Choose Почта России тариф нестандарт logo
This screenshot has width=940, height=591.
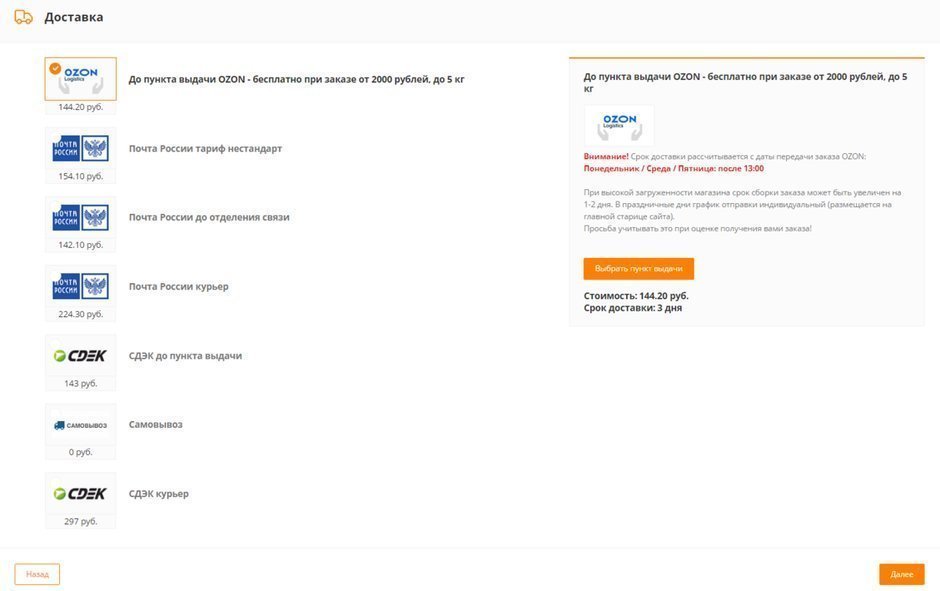81,148
